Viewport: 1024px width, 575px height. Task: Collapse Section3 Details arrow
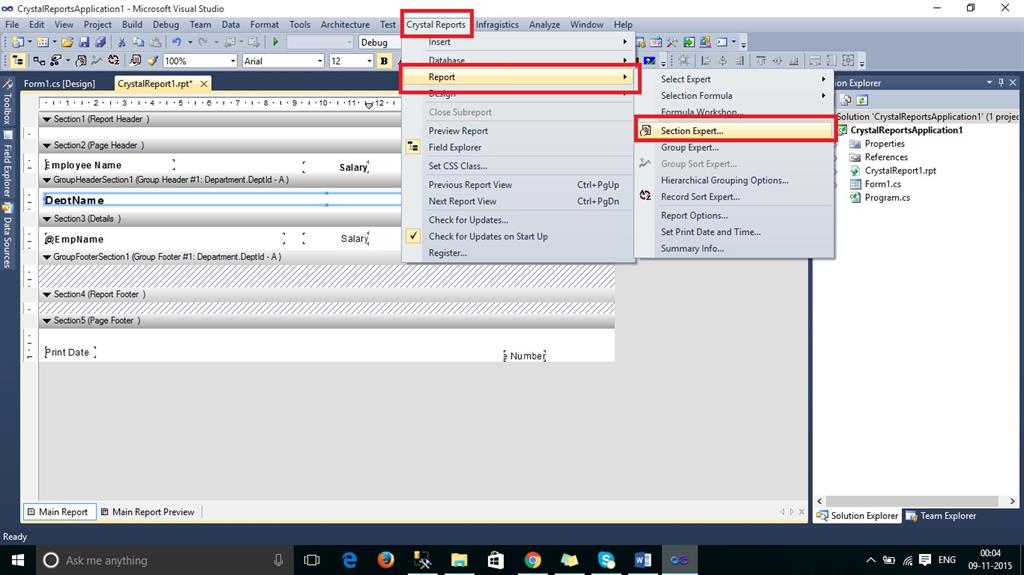(47, 219)
